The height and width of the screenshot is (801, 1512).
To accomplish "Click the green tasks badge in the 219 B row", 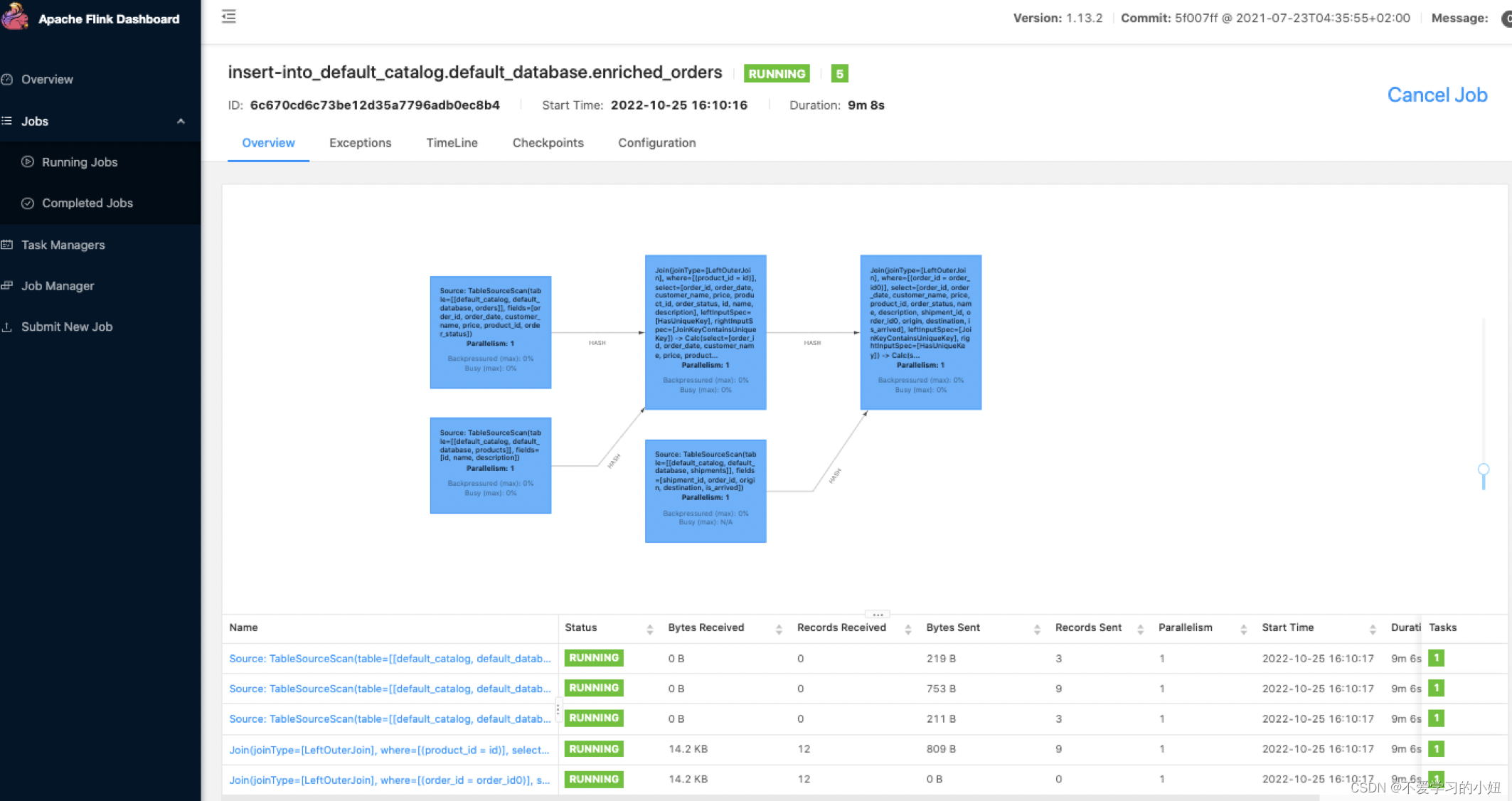I will (x=1436, y=658).
